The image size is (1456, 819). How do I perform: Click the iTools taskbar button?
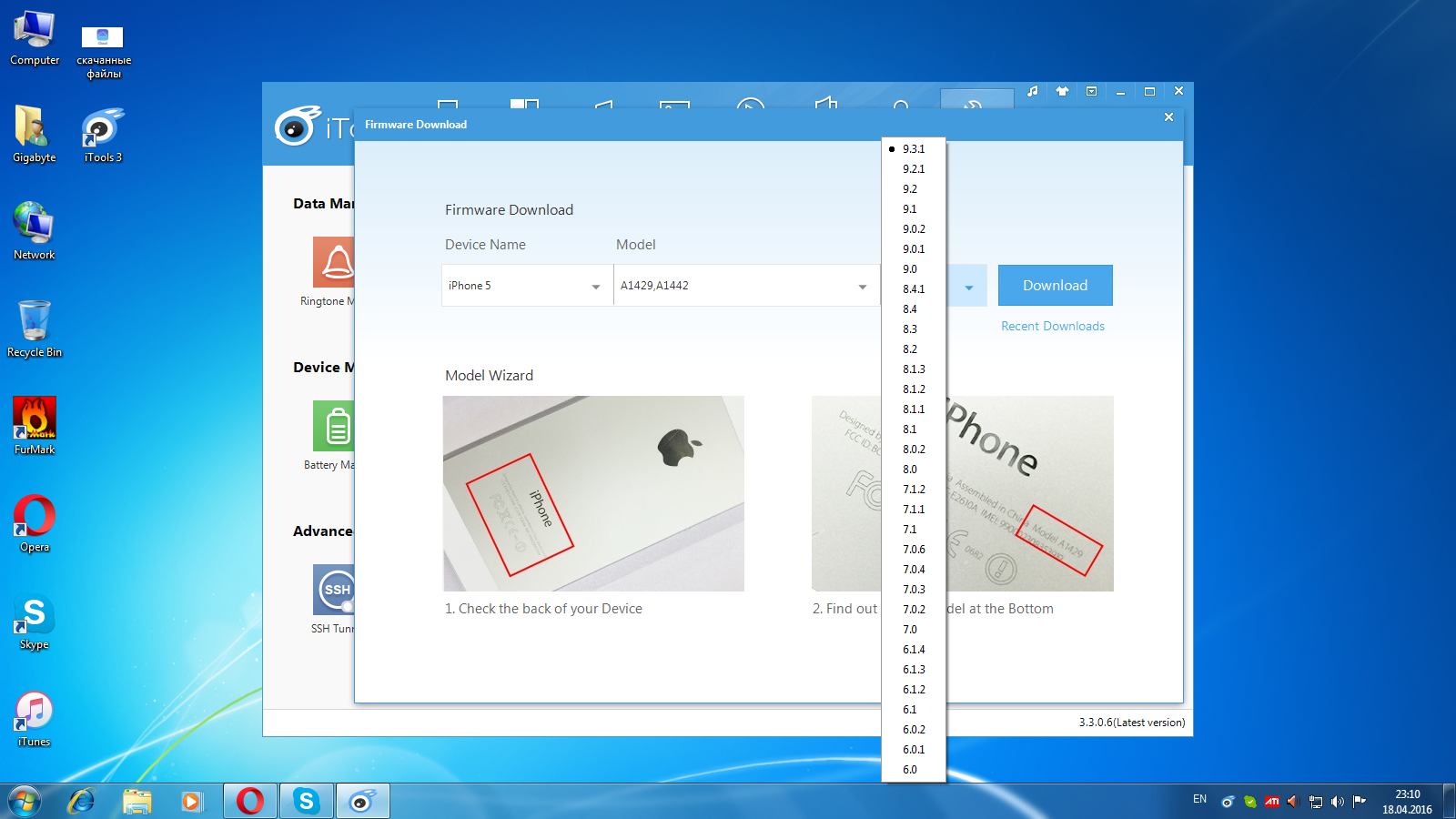(362, 801)
